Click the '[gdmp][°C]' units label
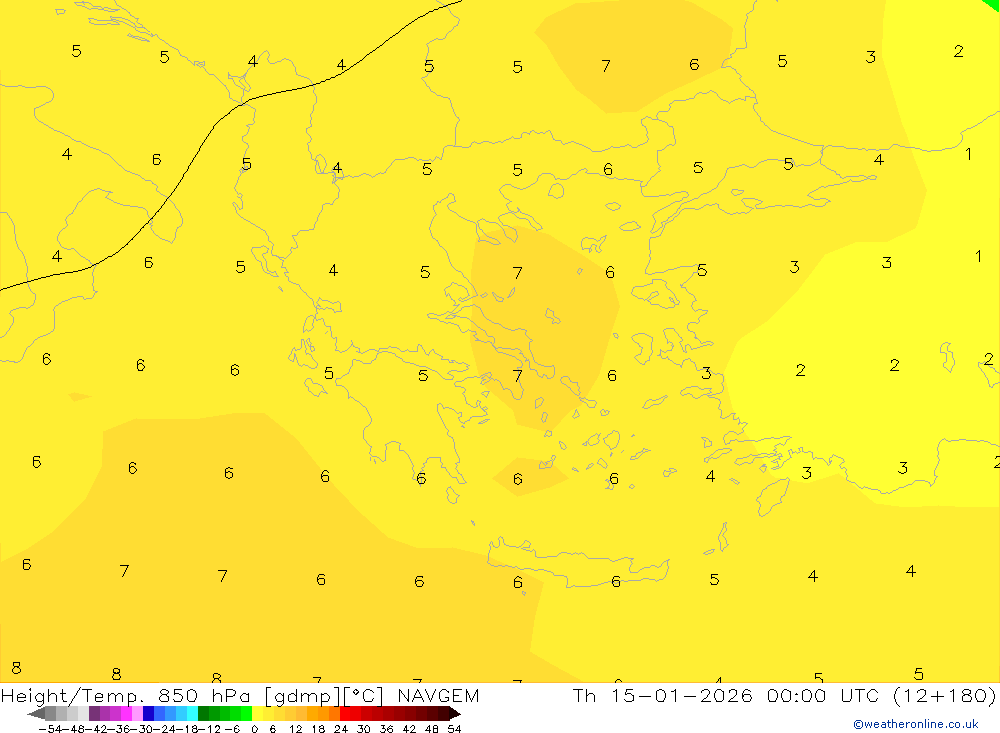Screen dimensions: 1000x733 point(324,695)
